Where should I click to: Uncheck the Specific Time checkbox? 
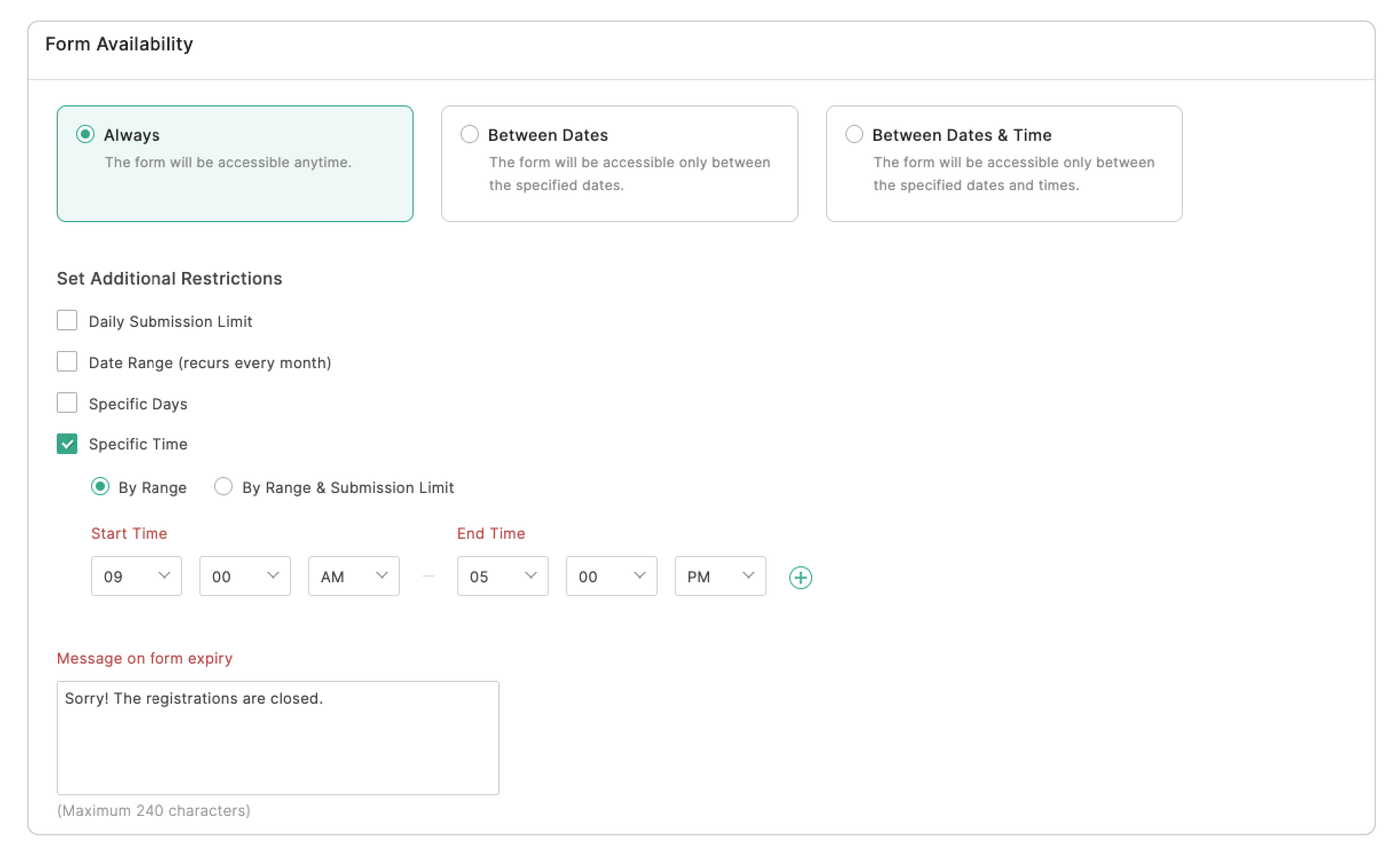[67, 444]
